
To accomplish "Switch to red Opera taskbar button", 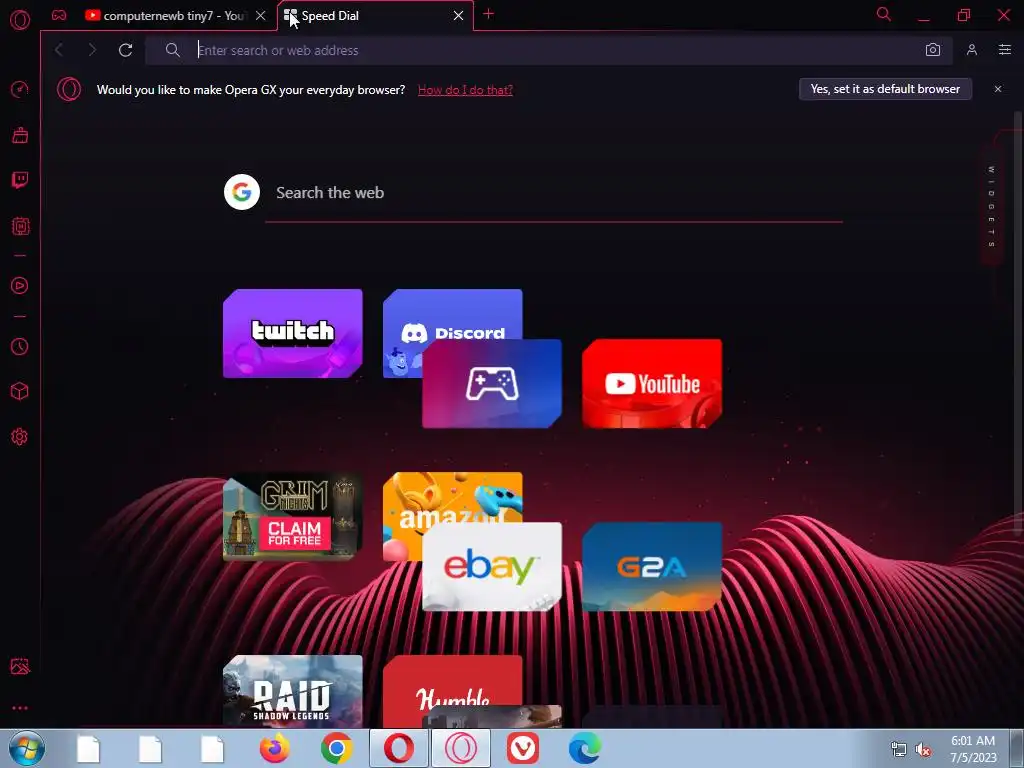I will coord(398,748).
